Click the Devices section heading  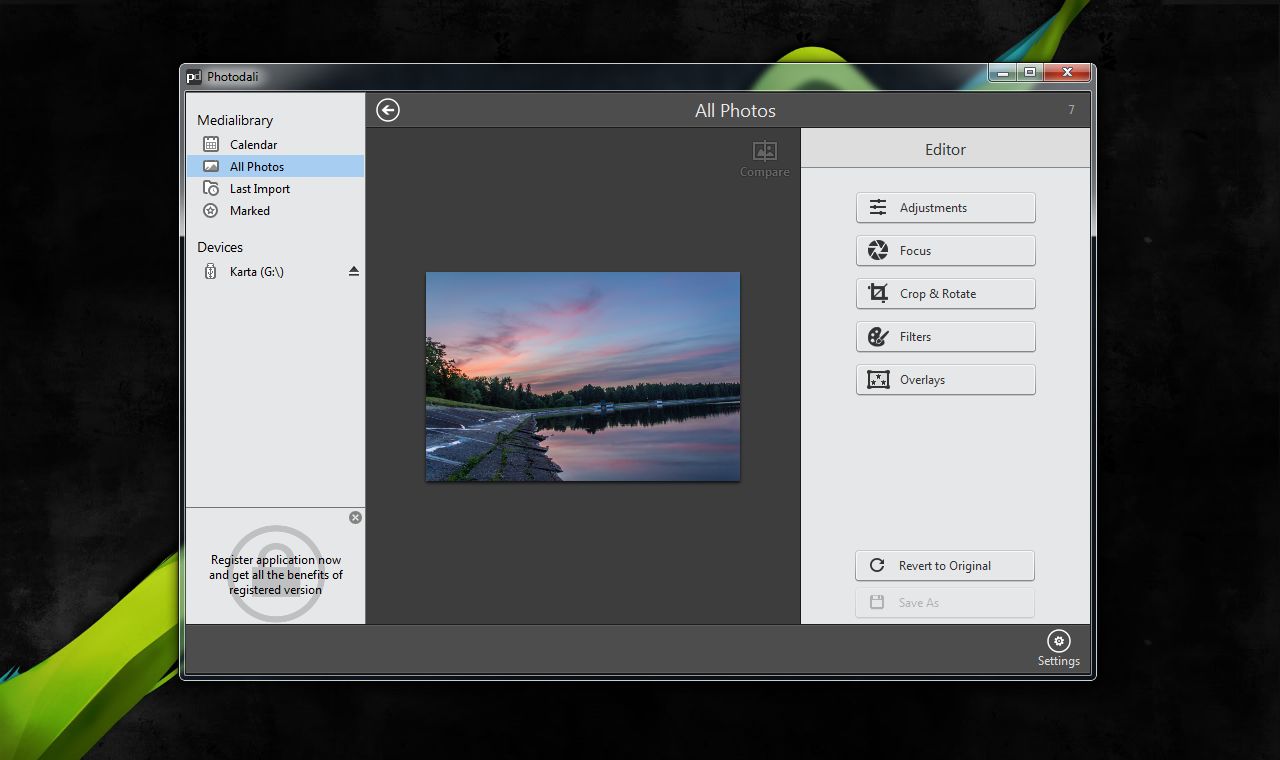click(x=220, y=247)
